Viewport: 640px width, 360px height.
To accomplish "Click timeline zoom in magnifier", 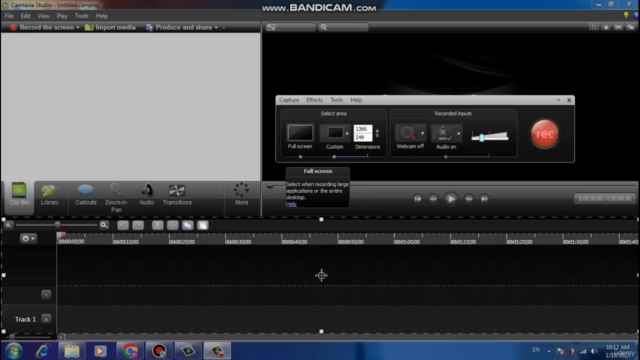I will point(104,225).
